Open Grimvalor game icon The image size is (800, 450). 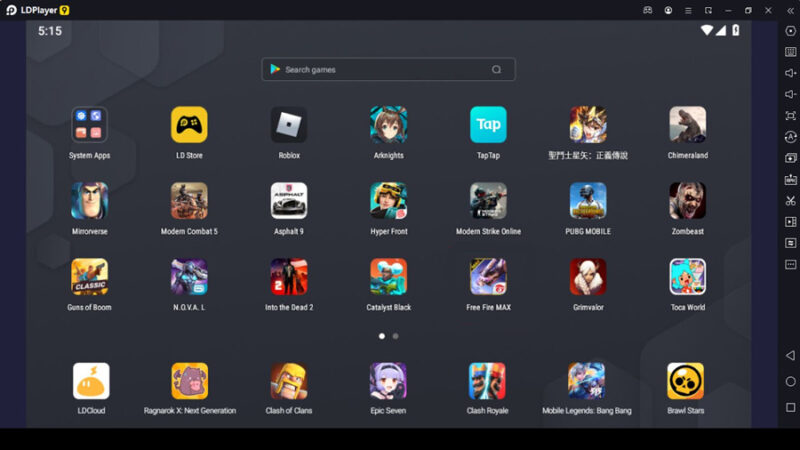click(x=588, y=277)
